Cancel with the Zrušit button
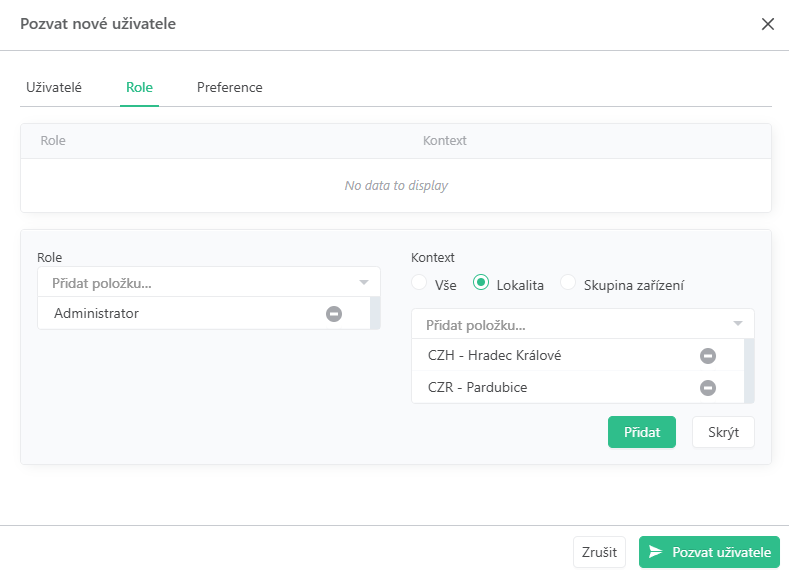Viewport: 789px width, 573px height. pyautogui.click(x=599, y=552)
